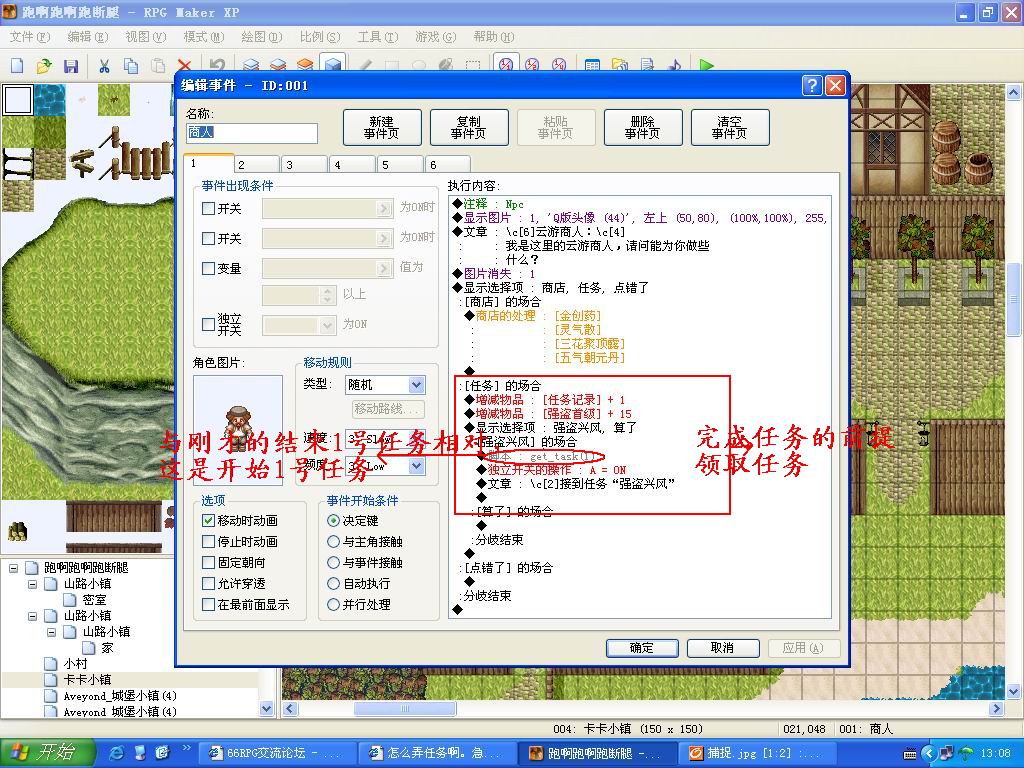
Task: Open the 工具 menu
Action: click(x=377, y=37)
